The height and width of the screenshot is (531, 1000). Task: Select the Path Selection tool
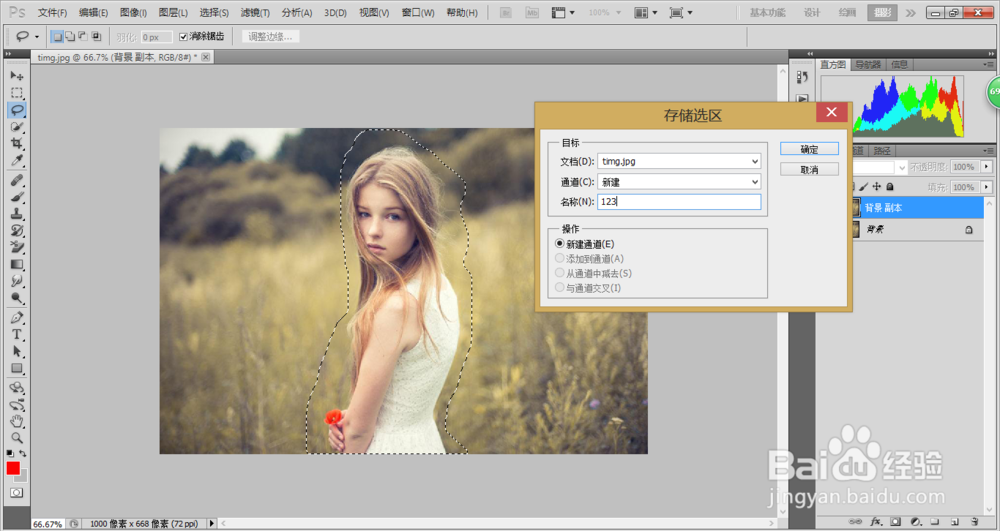click(17, 351)
